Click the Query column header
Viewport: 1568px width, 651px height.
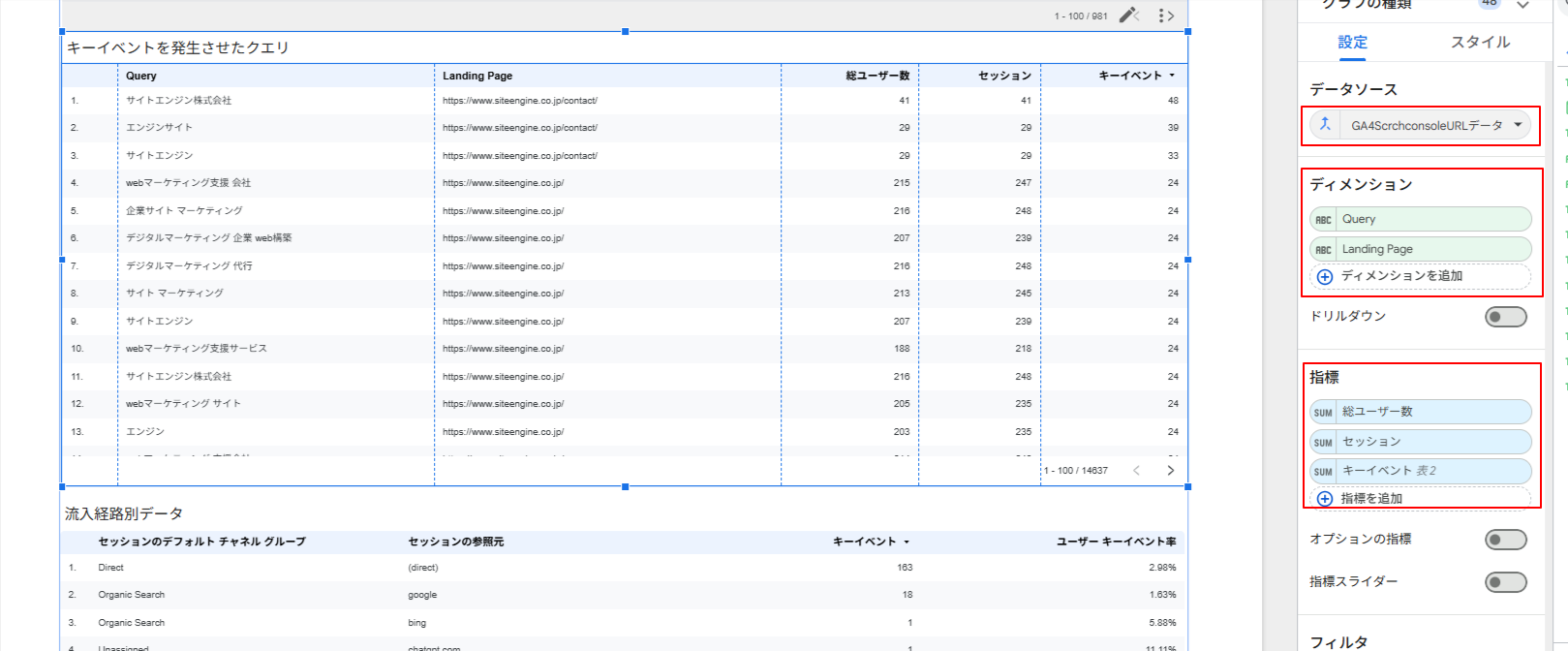click(140, 76)
